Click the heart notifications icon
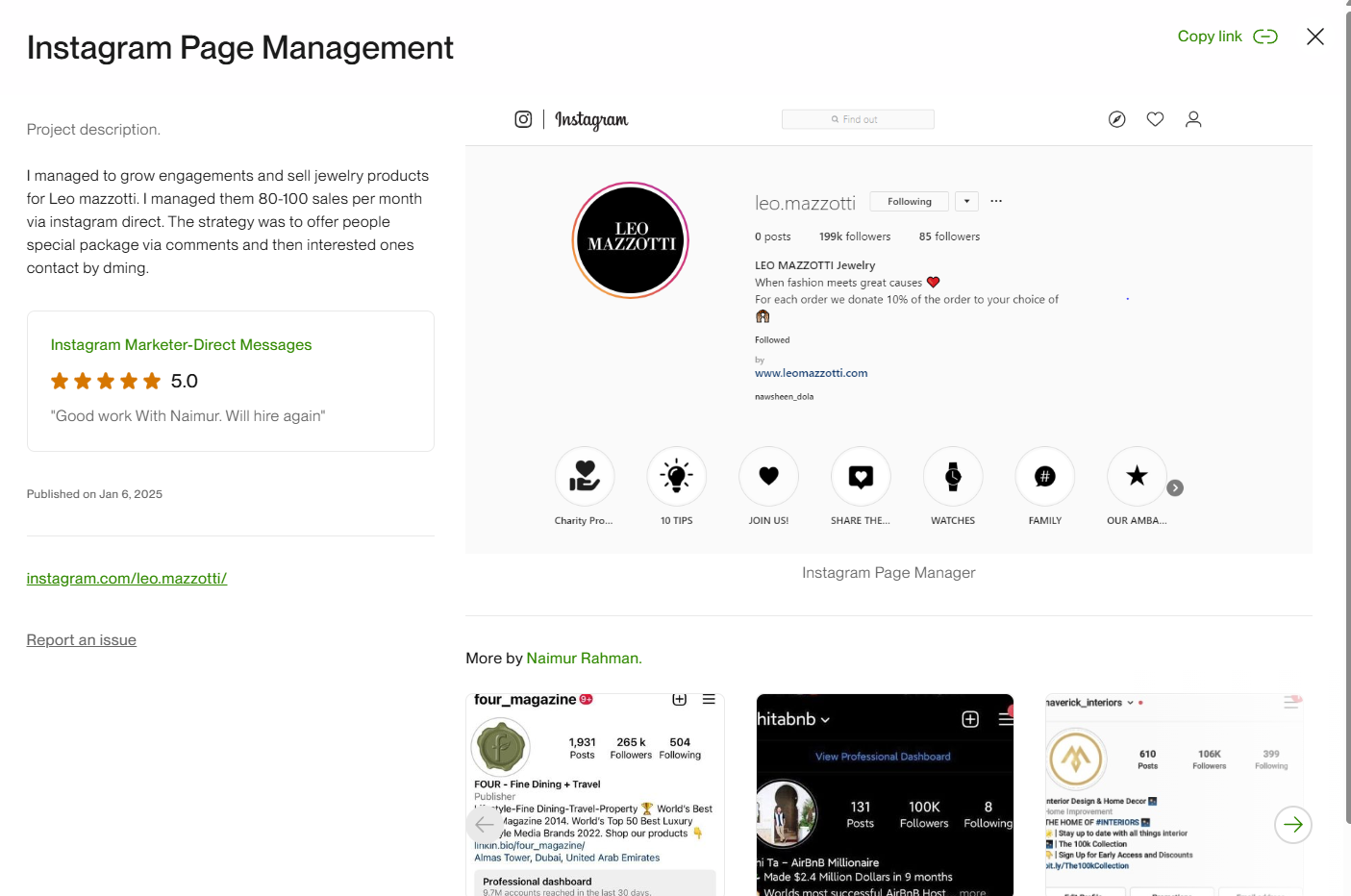This screenshot has width=1351, height=896. click(x=1155, y=119)
